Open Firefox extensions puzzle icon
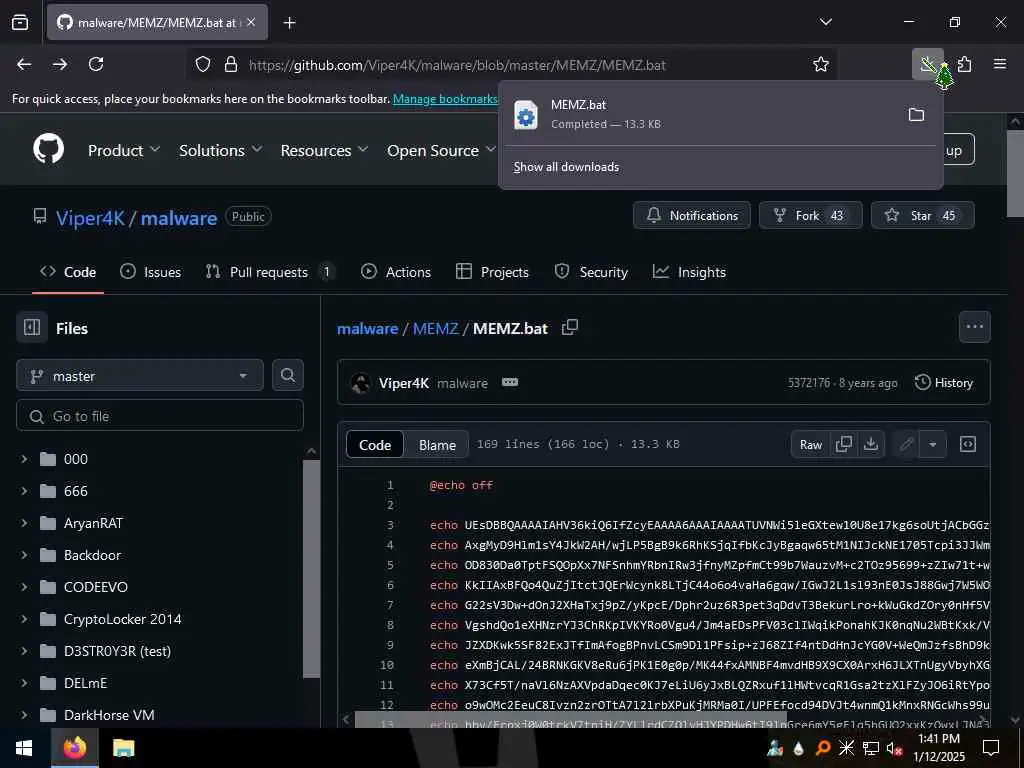Image resolution: width=1024 pixels, height=768 pixels. [965, 64]
